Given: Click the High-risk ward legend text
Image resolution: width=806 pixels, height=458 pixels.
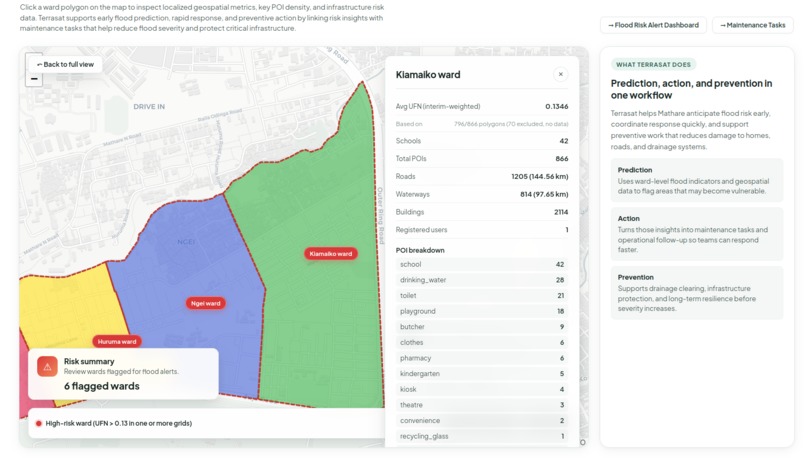Looking at the screenshot, I should [119, 424].
